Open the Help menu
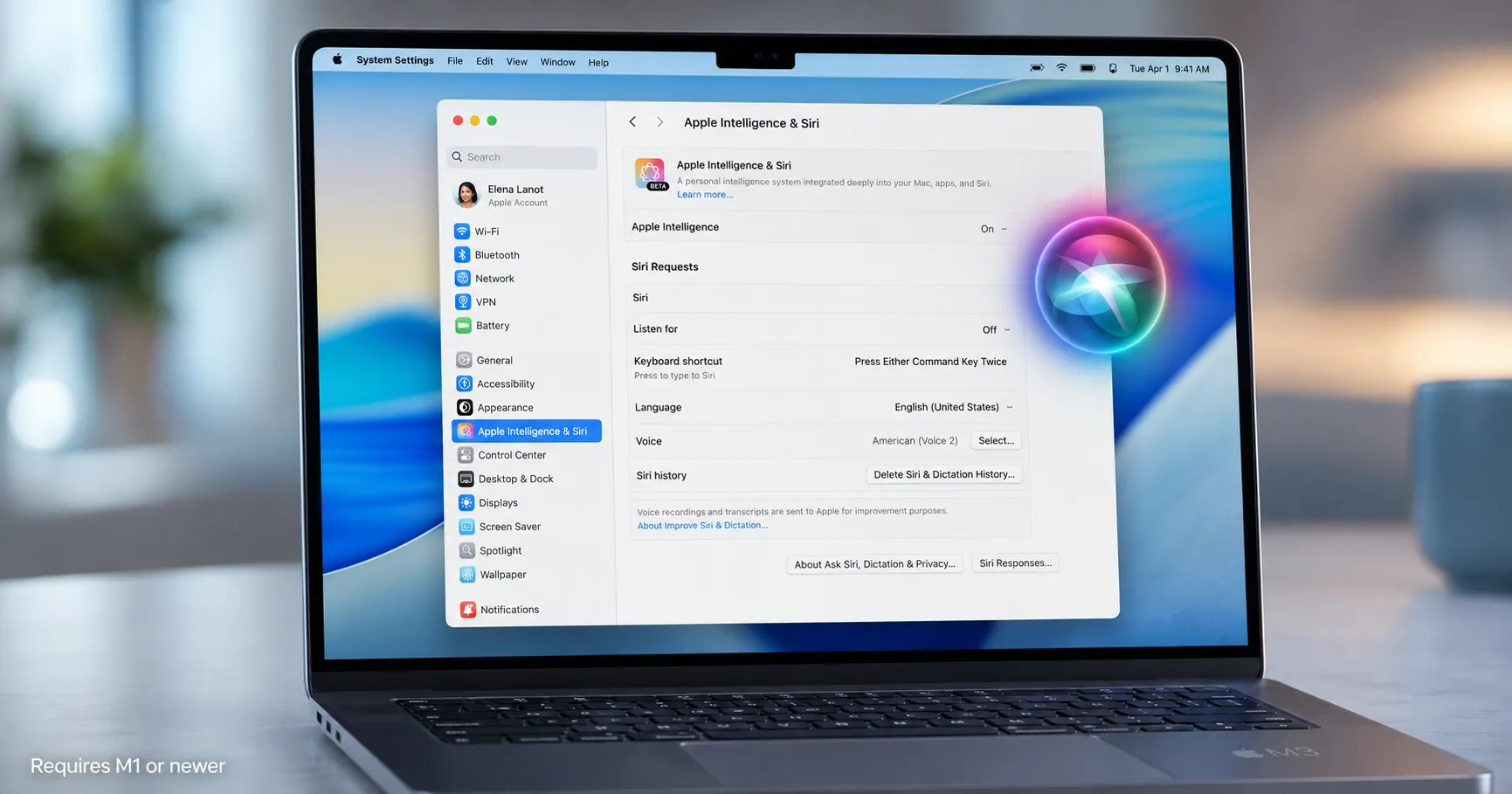 (598, 63)
